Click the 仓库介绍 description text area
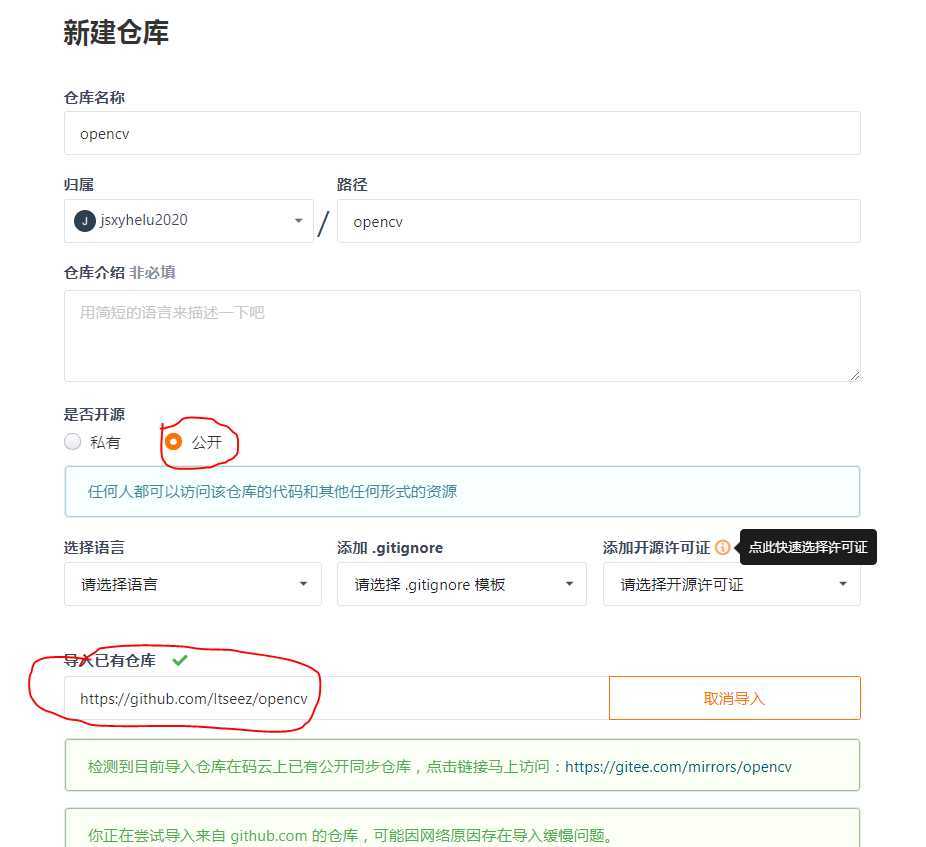This screenshot has width=926, height=847. (x=462, y=335)
